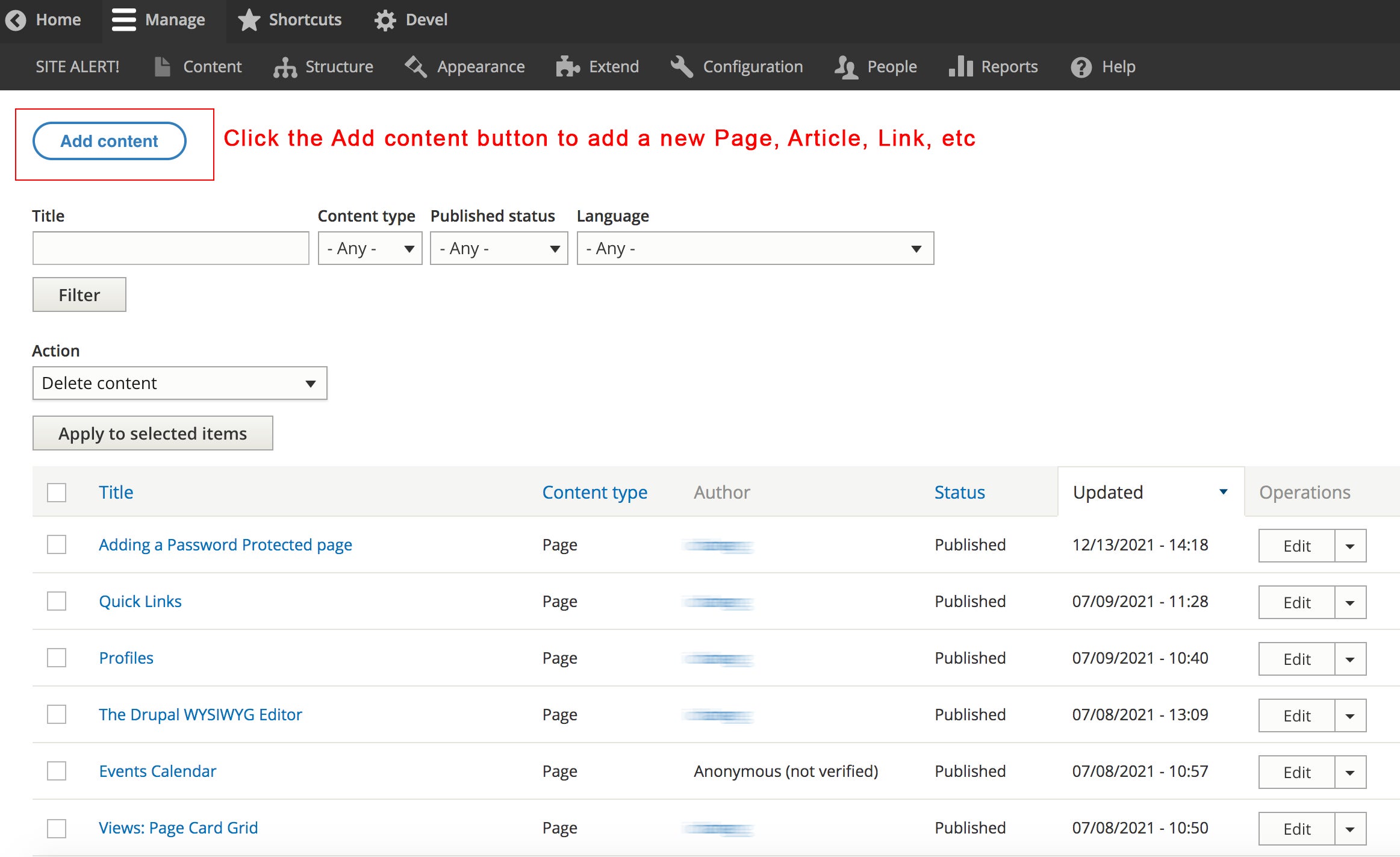
Task: Click the Configuration wrench icon
Action: coord(682,66)
